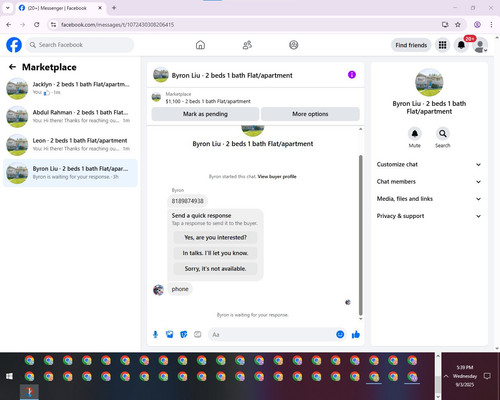Open the Abdul Rahman conversation
Viewport: 500px width, 400px height.
[x=70, y=116]
